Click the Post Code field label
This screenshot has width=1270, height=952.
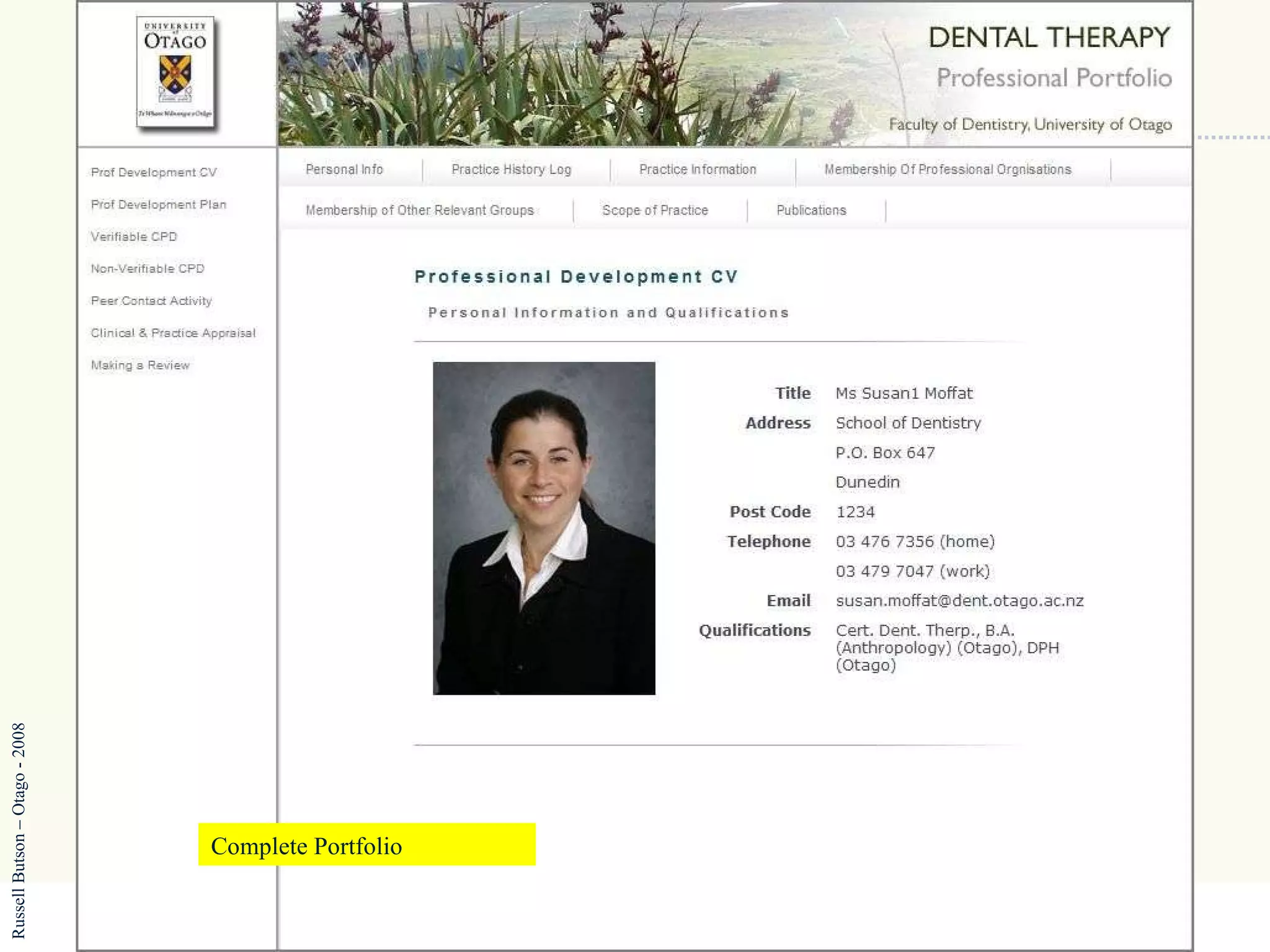pos(770,512)
